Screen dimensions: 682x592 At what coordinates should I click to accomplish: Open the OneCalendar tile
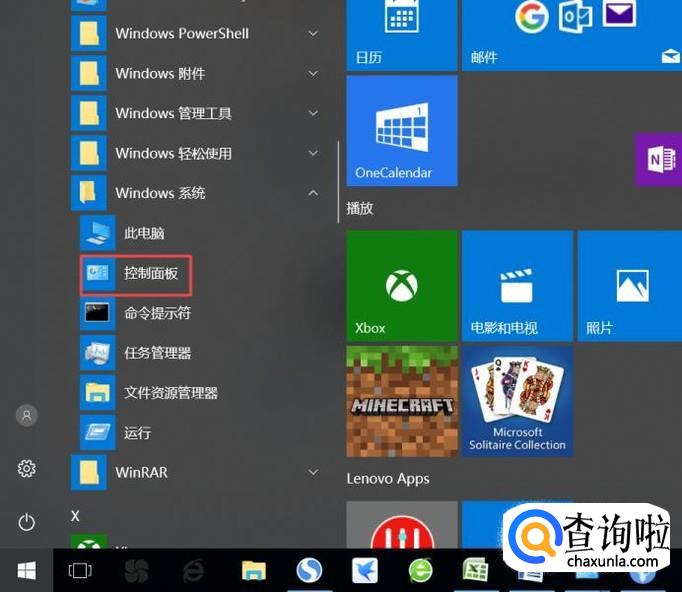pos(402,131)
